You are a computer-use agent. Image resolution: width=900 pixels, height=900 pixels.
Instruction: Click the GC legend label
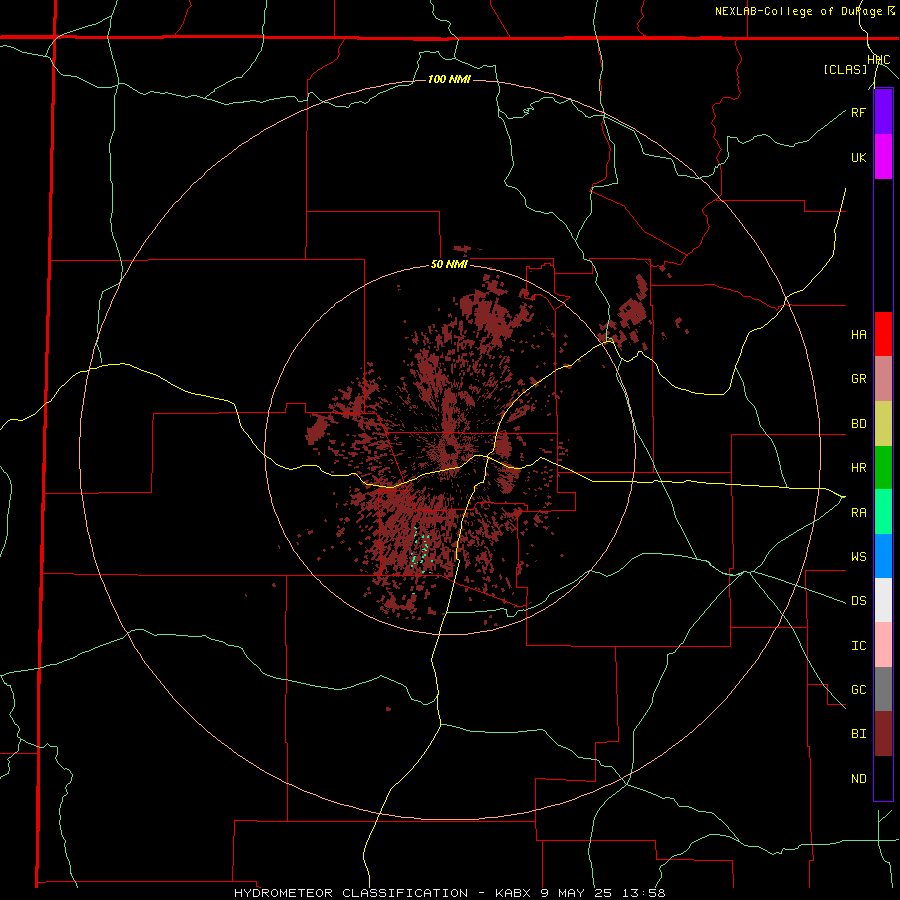858,690
